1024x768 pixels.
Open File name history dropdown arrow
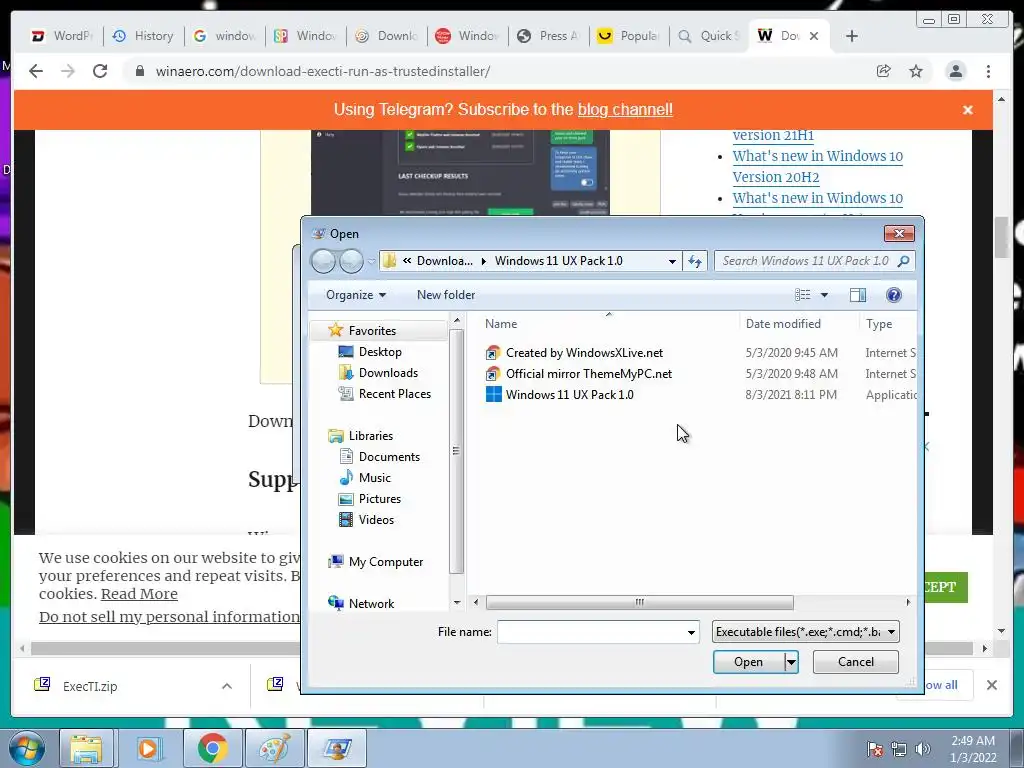tap(691, 632)
